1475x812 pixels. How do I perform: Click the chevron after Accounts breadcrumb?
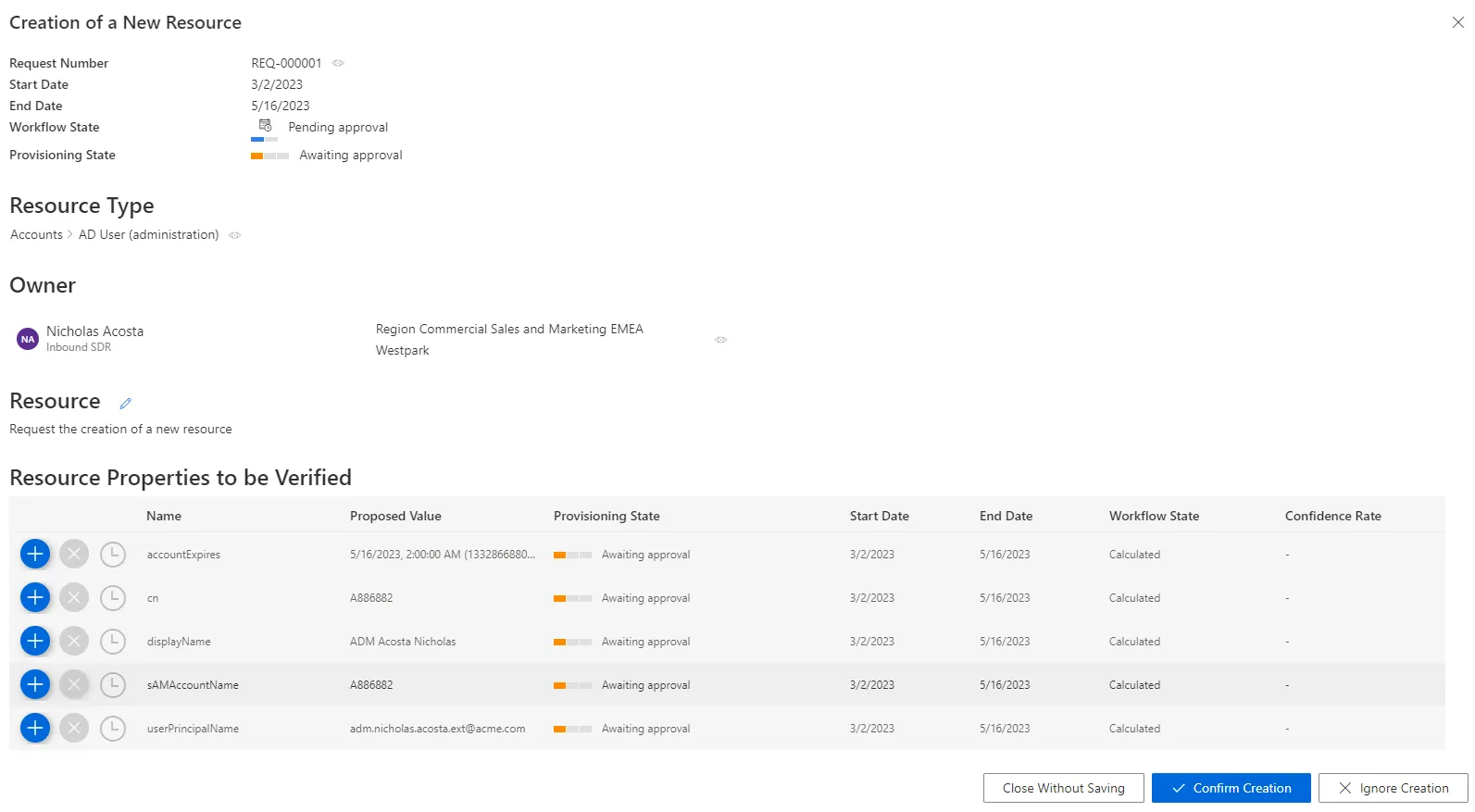pos(70,234)
